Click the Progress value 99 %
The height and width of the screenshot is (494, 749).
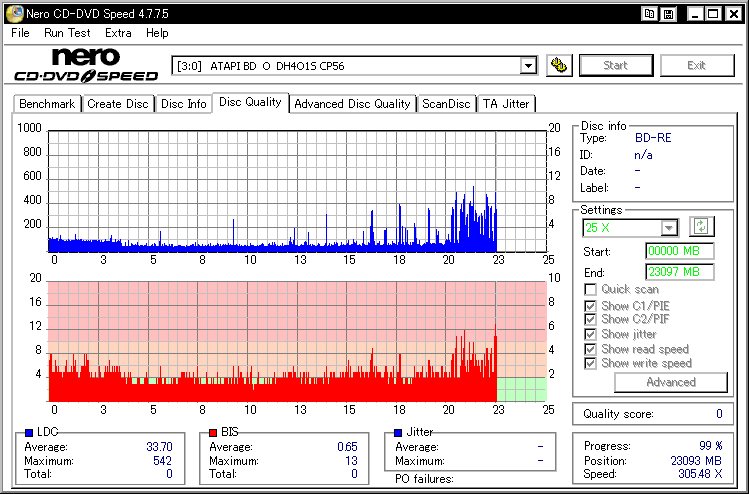711,446
